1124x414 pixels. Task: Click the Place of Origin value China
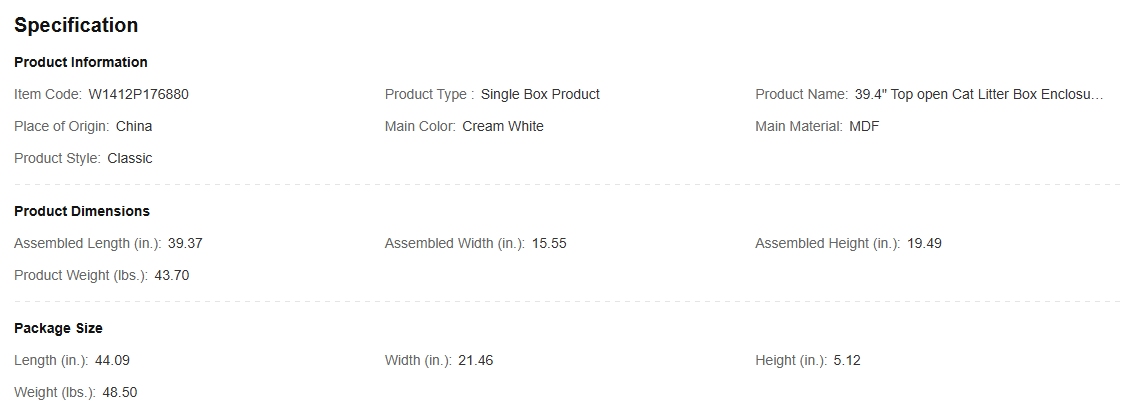134,127
